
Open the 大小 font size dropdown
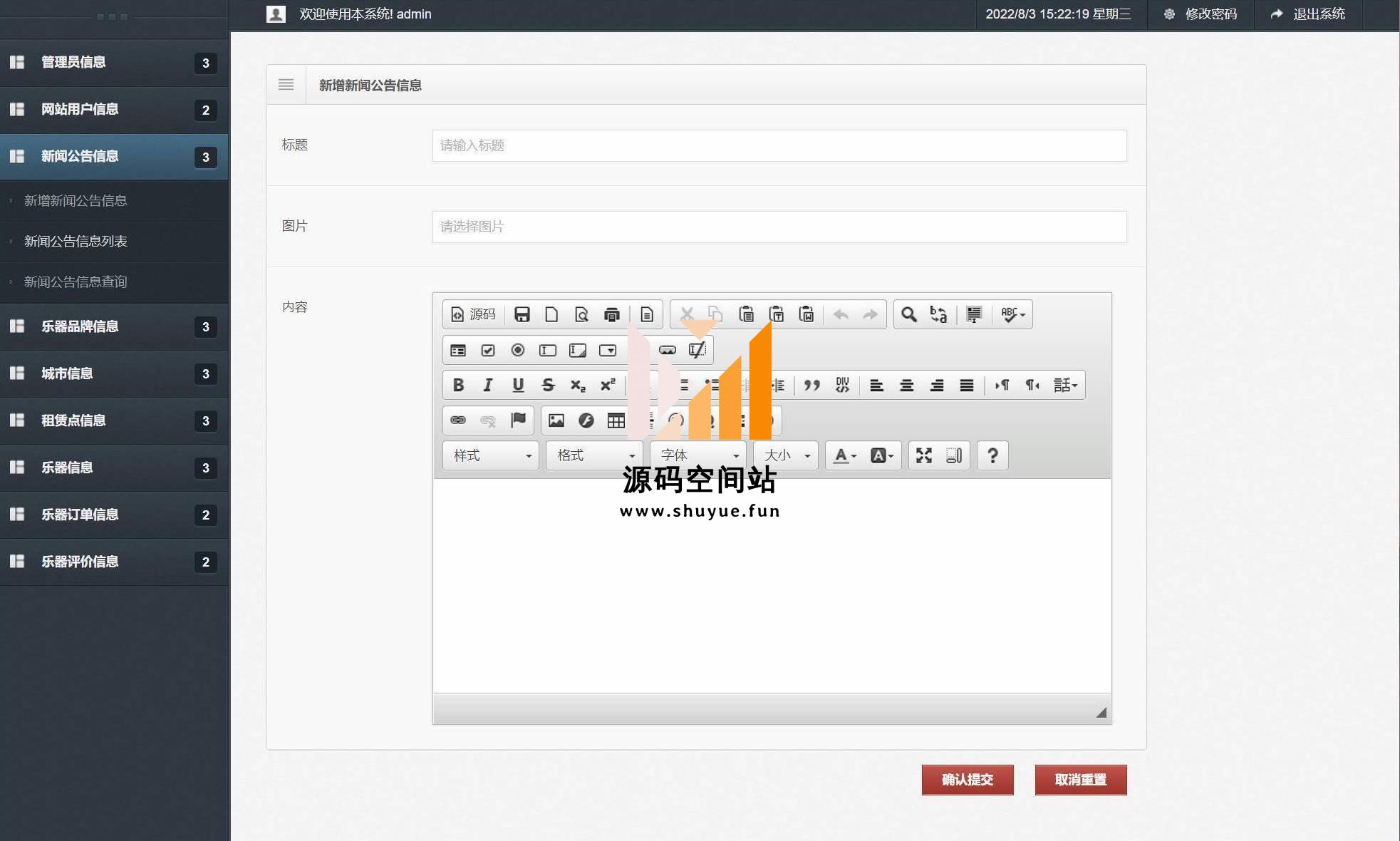point(786,455)
